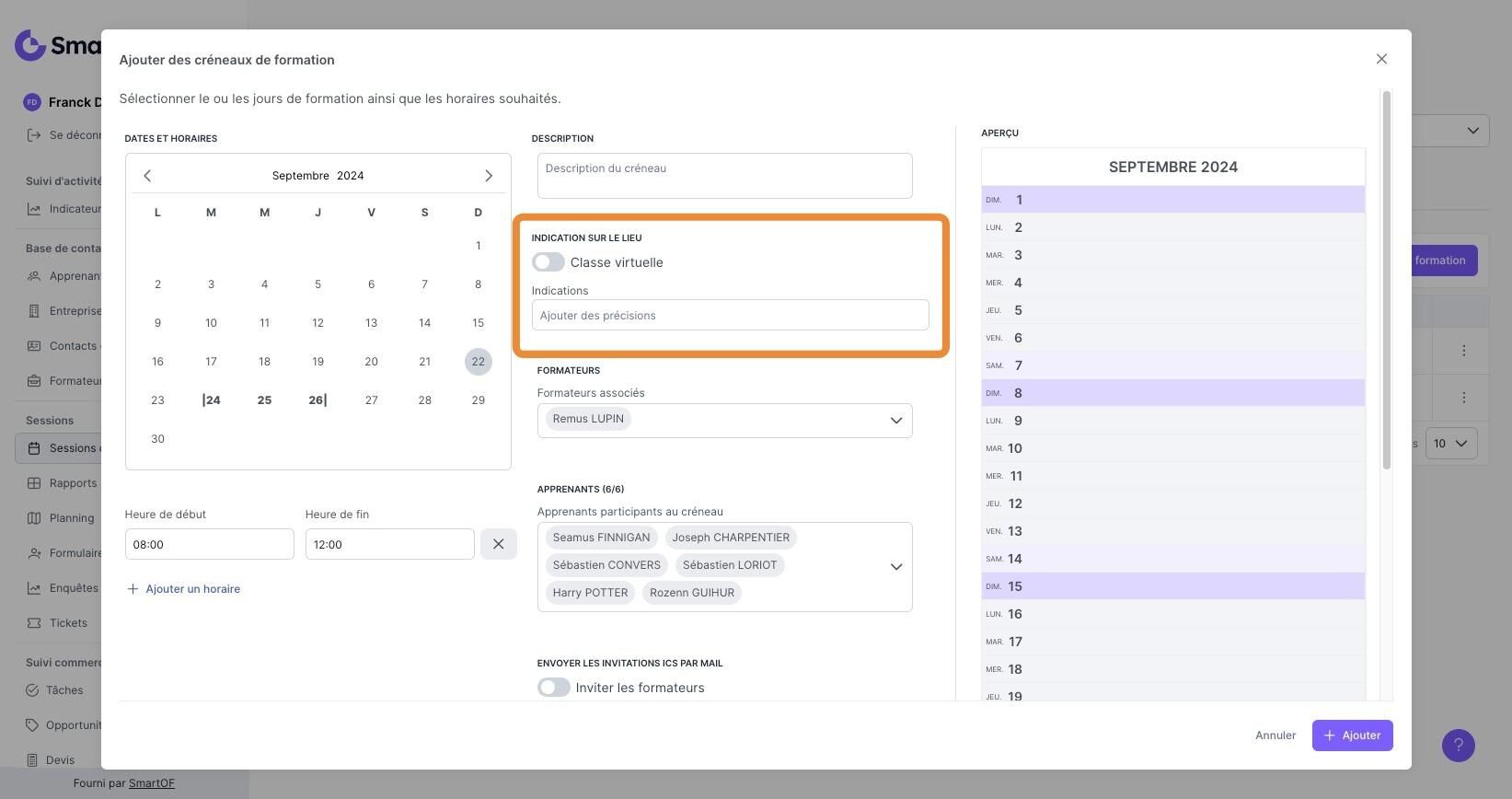The width and height of the screenshot is (1512, 799).
Task: Click the Planning sidebar icon
Action: click(x=34, y=518)
